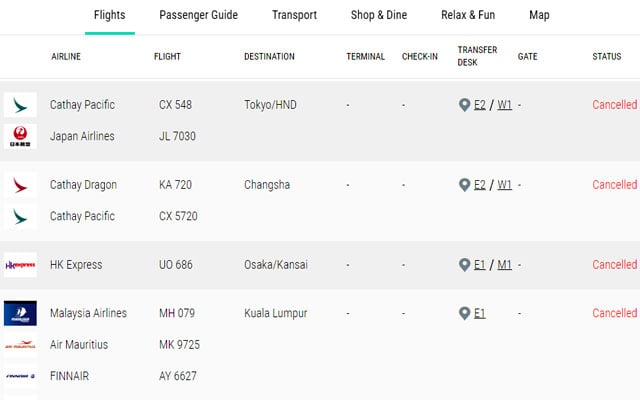Screen dimensions: 640x400
Task: Open transfer desk W1 link for Changsha flight
Action: pyautogui.click(x=505, y=185)
